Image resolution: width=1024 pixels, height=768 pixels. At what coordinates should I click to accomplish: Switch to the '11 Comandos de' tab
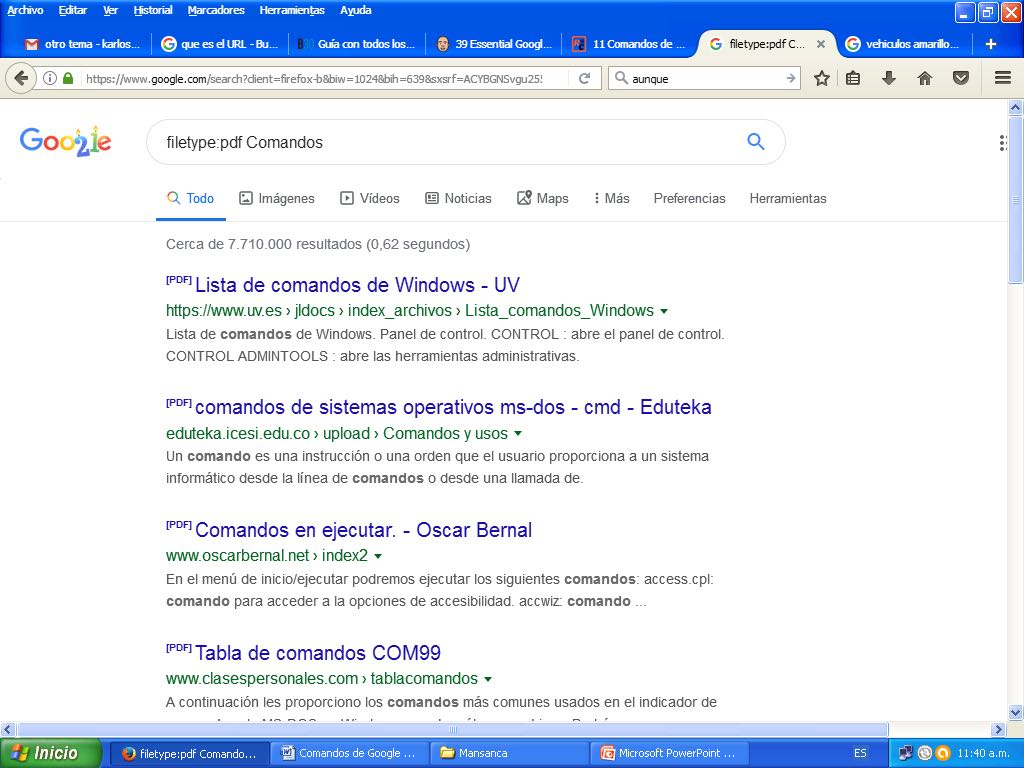pos(631,44)
